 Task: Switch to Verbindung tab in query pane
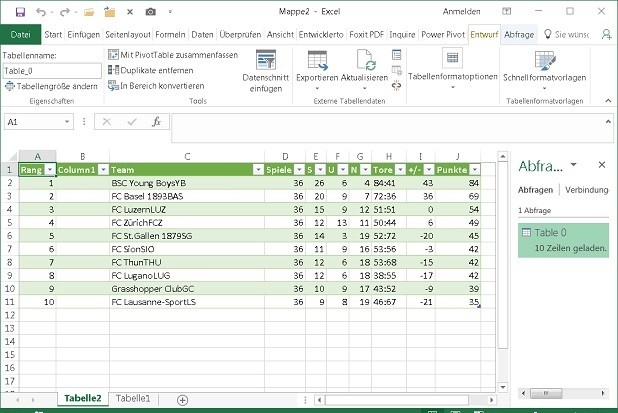[x=587, y=190]
